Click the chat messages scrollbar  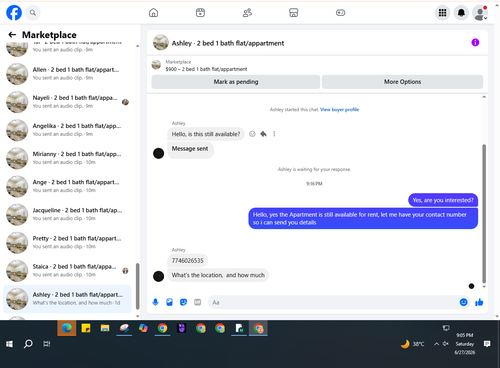pos(484,213)
